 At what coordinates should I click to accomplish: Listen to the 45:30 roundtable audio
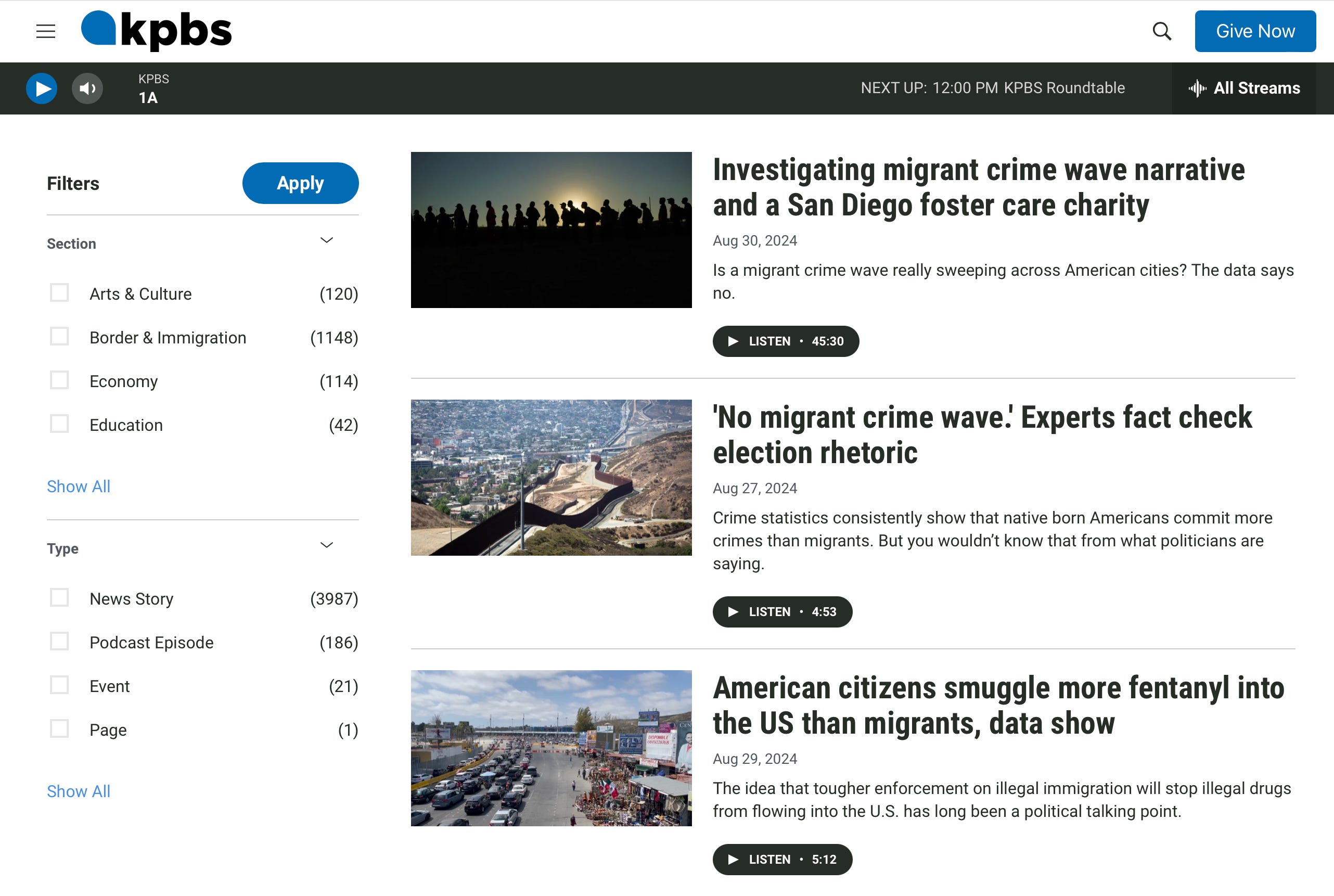[786, 341]
